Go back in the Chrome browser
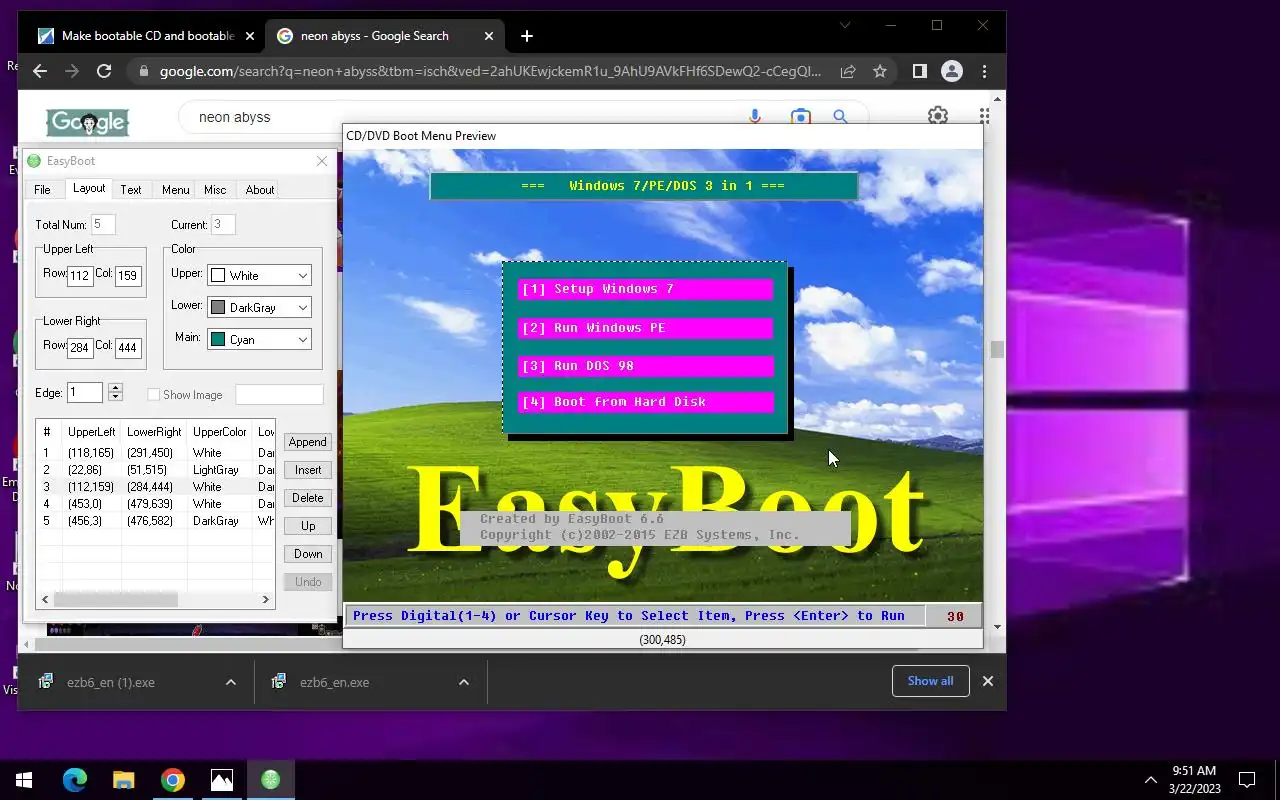 click(40, 71)
